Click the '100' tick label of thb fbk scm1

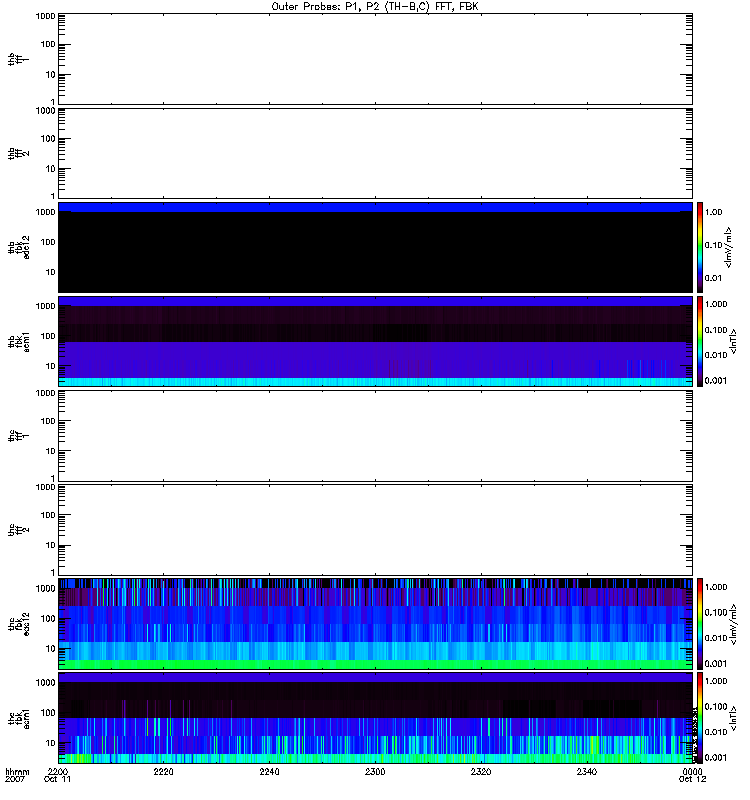[48, 336]
